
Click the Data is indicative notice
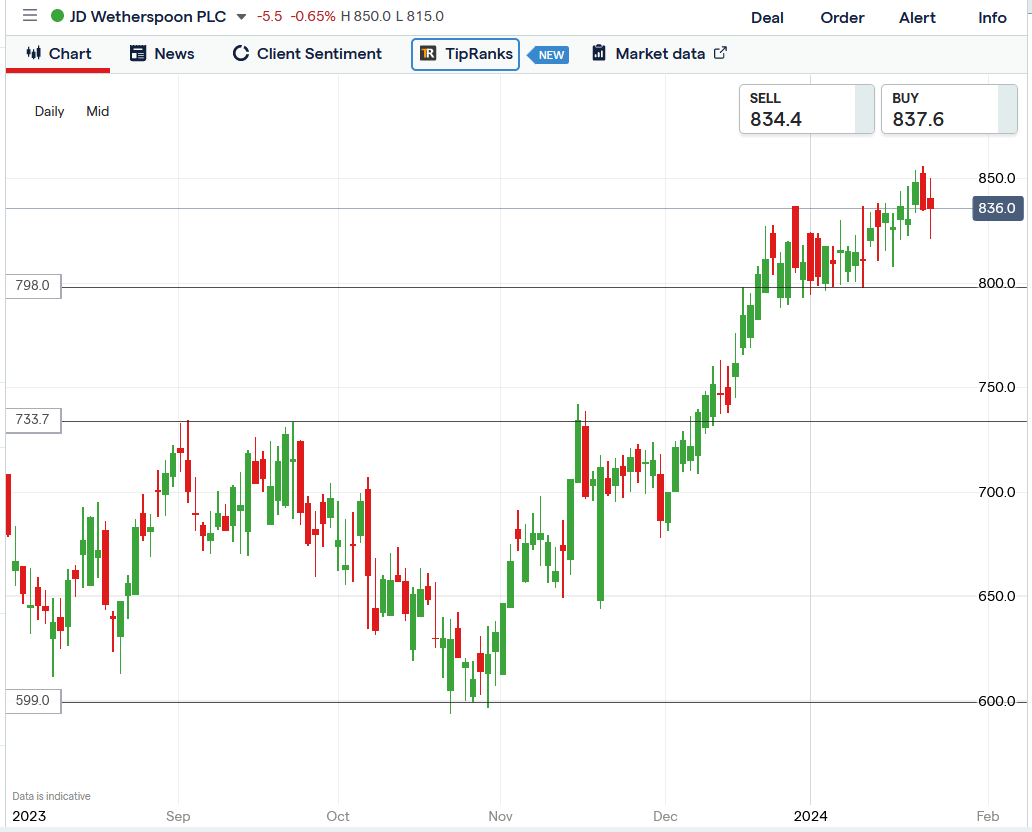pos(51,796)
